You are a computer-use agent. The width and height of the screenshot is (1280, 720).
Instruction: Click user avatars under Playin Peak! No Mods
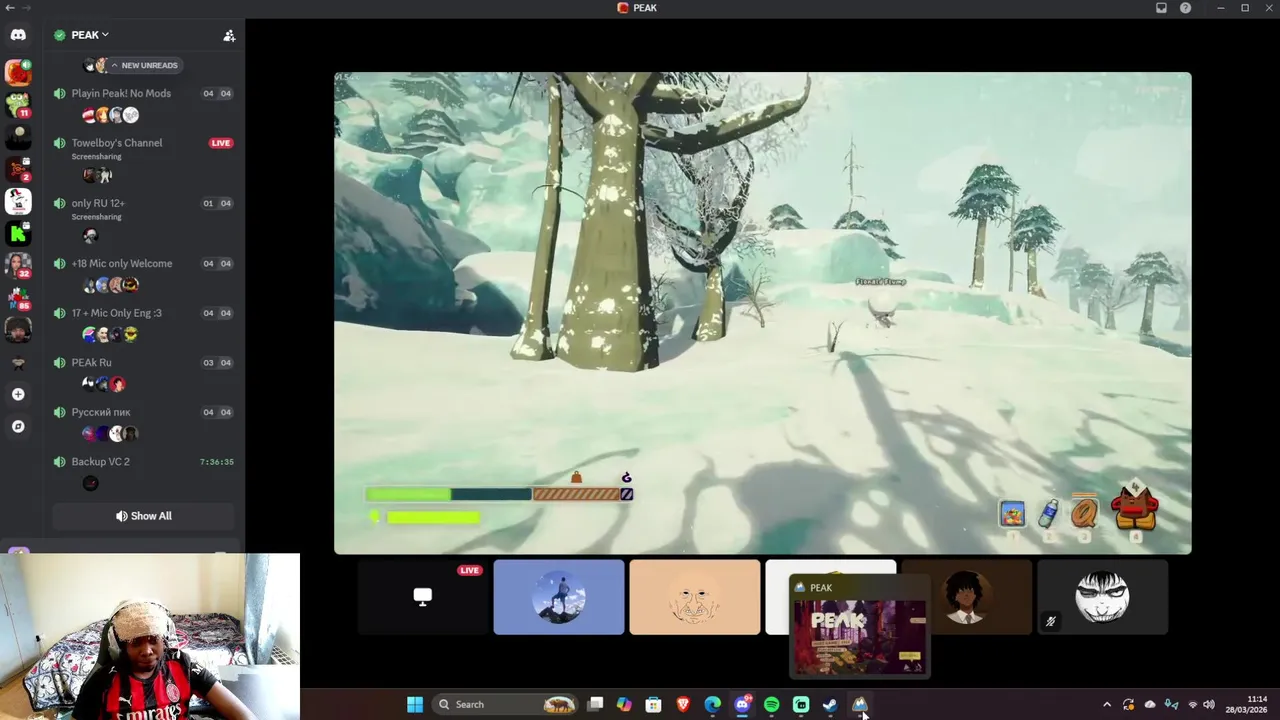click(x=110, y=115)
